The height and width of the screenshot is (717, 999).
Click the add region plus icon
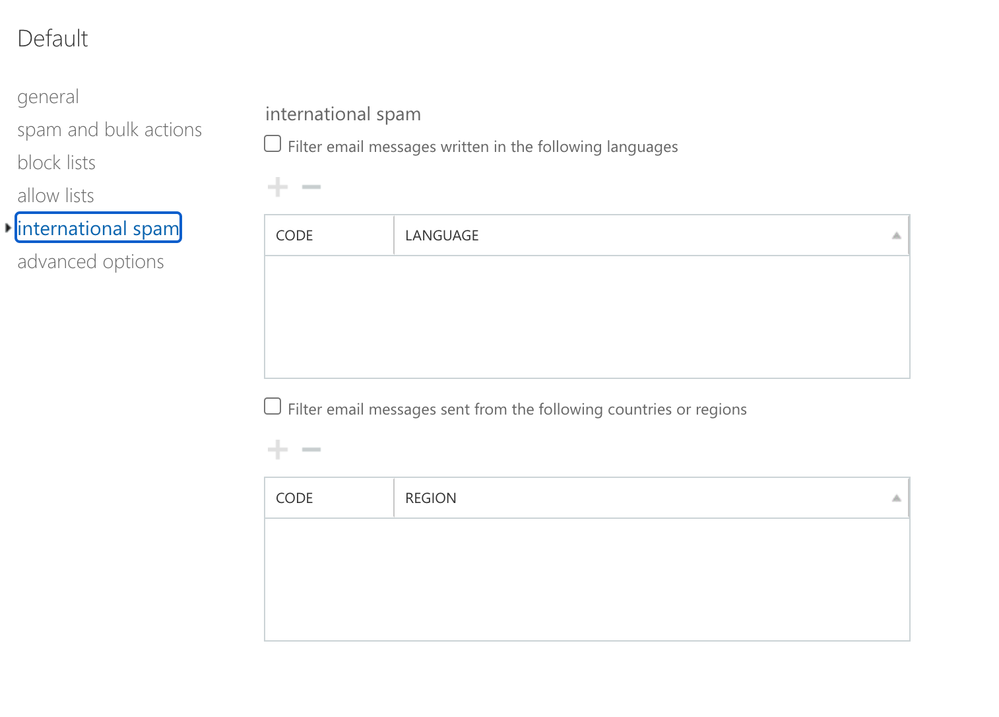click(x=278, y=450)
